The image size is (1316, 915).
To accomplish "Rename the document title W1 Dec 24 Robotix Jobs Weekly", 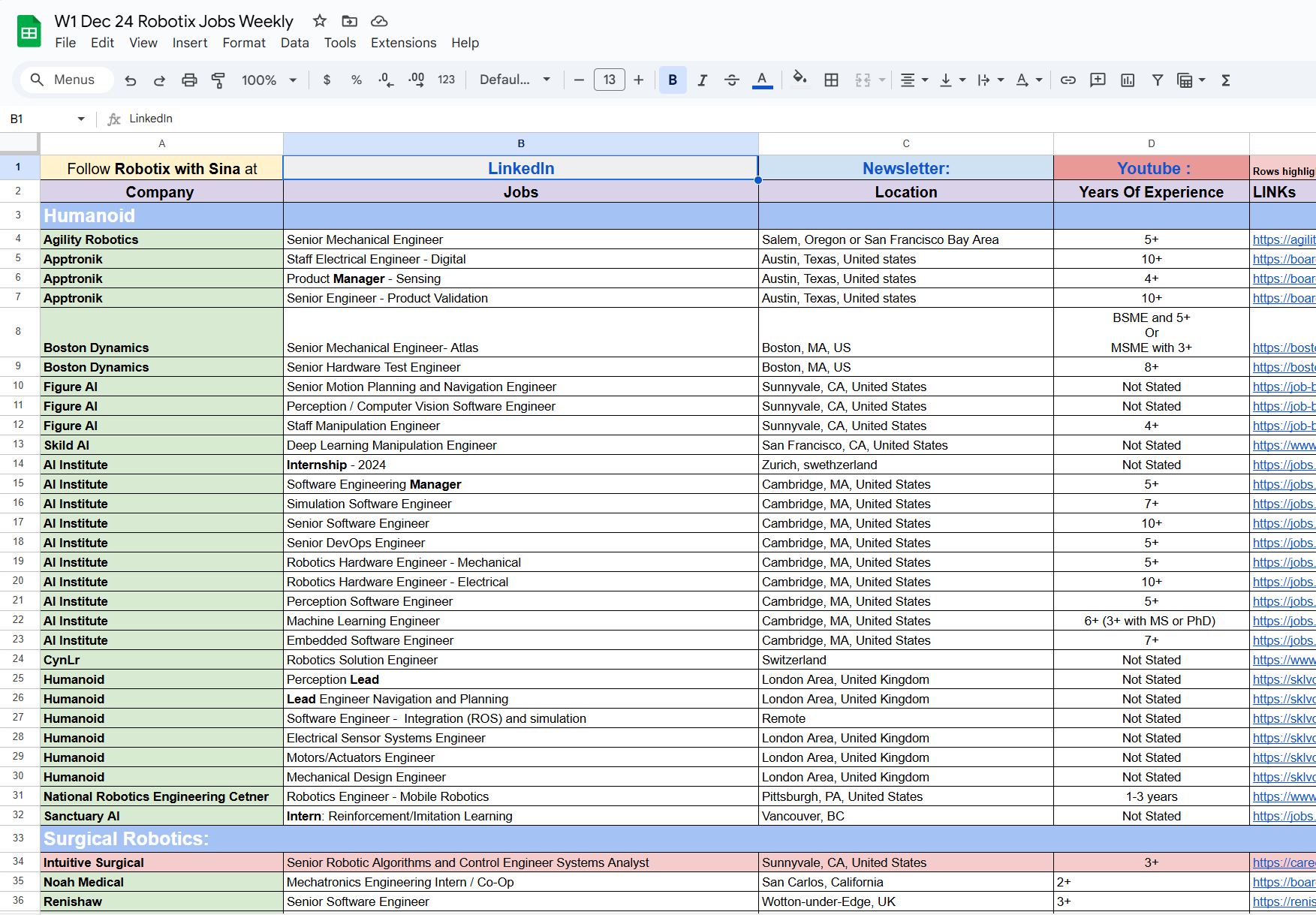I will point(173,21).
